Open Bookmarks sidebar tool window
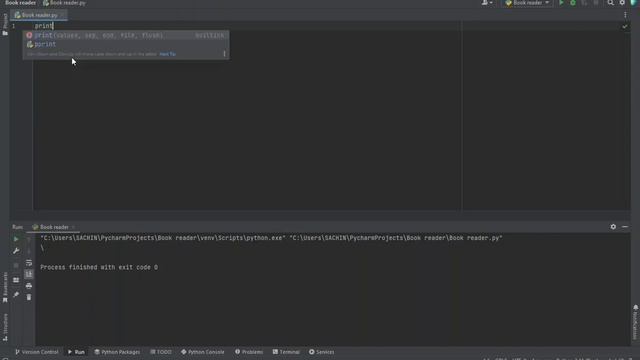640x360 pixels. [5, 287]
